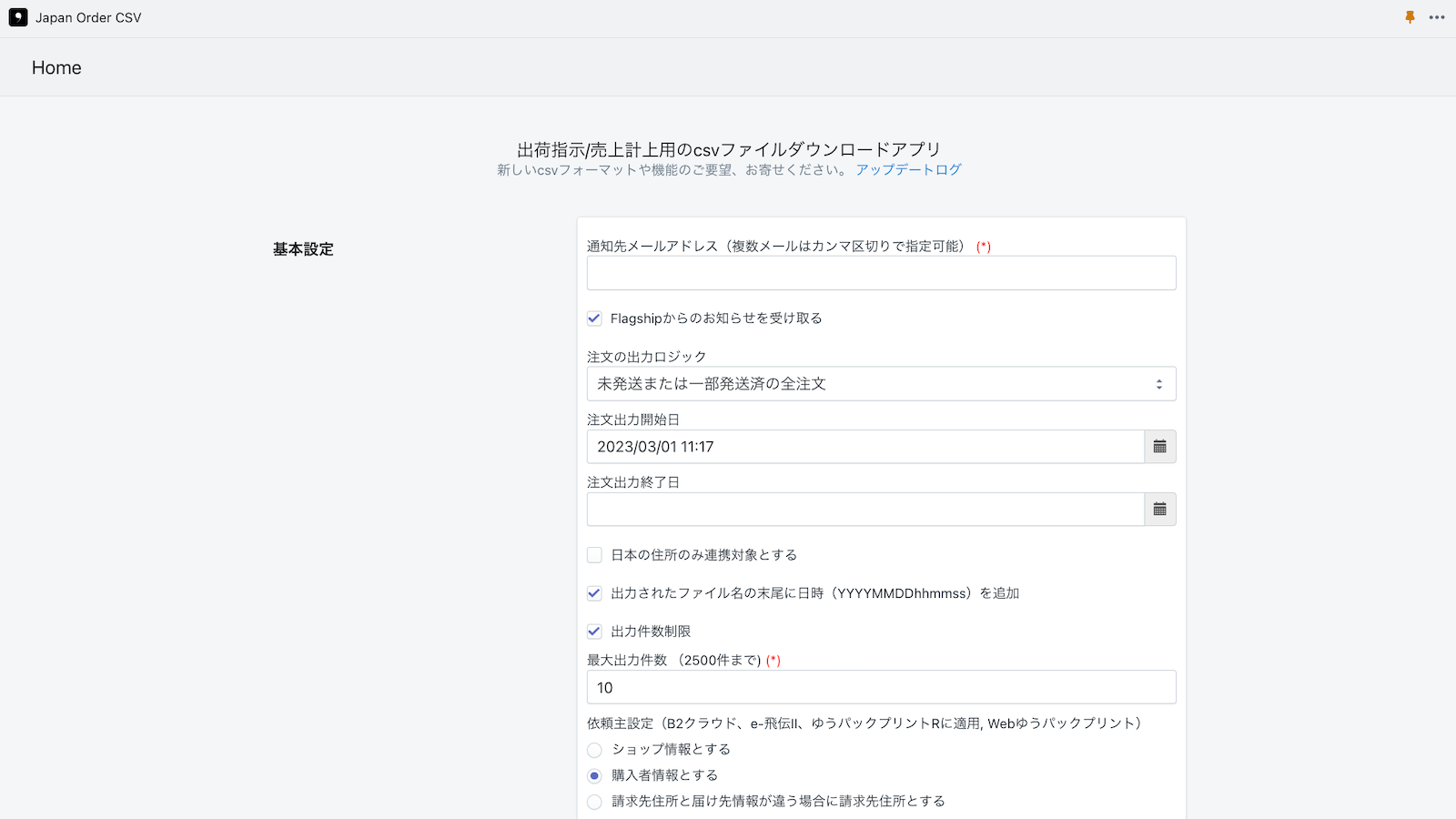Open the calendar picker for 注文出力開始日
The width and height of the screenshot is (1456, 819).
pos(1159,446)
